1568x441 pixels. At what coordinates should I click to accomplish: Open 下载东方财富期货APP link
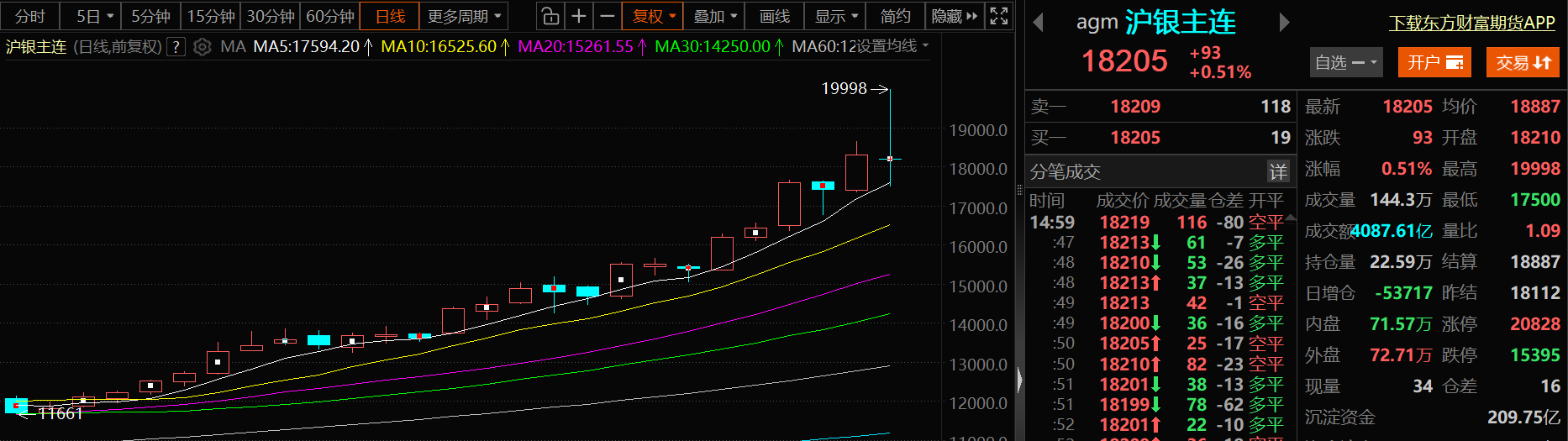tap(1471, 23)
